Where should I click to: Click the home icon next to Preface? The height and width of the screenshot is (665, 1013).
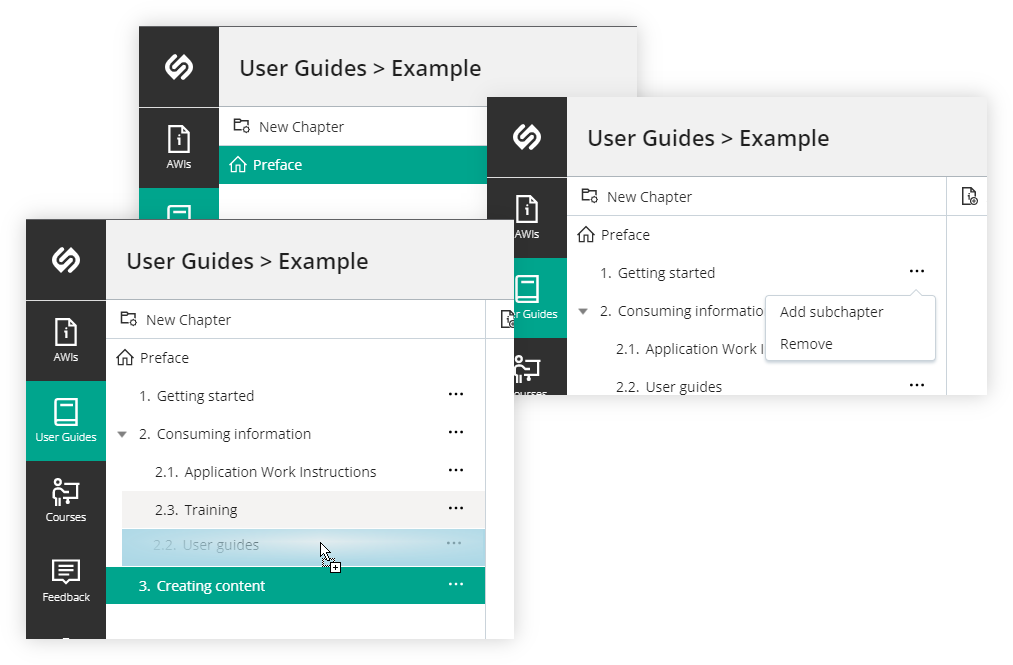123,357
